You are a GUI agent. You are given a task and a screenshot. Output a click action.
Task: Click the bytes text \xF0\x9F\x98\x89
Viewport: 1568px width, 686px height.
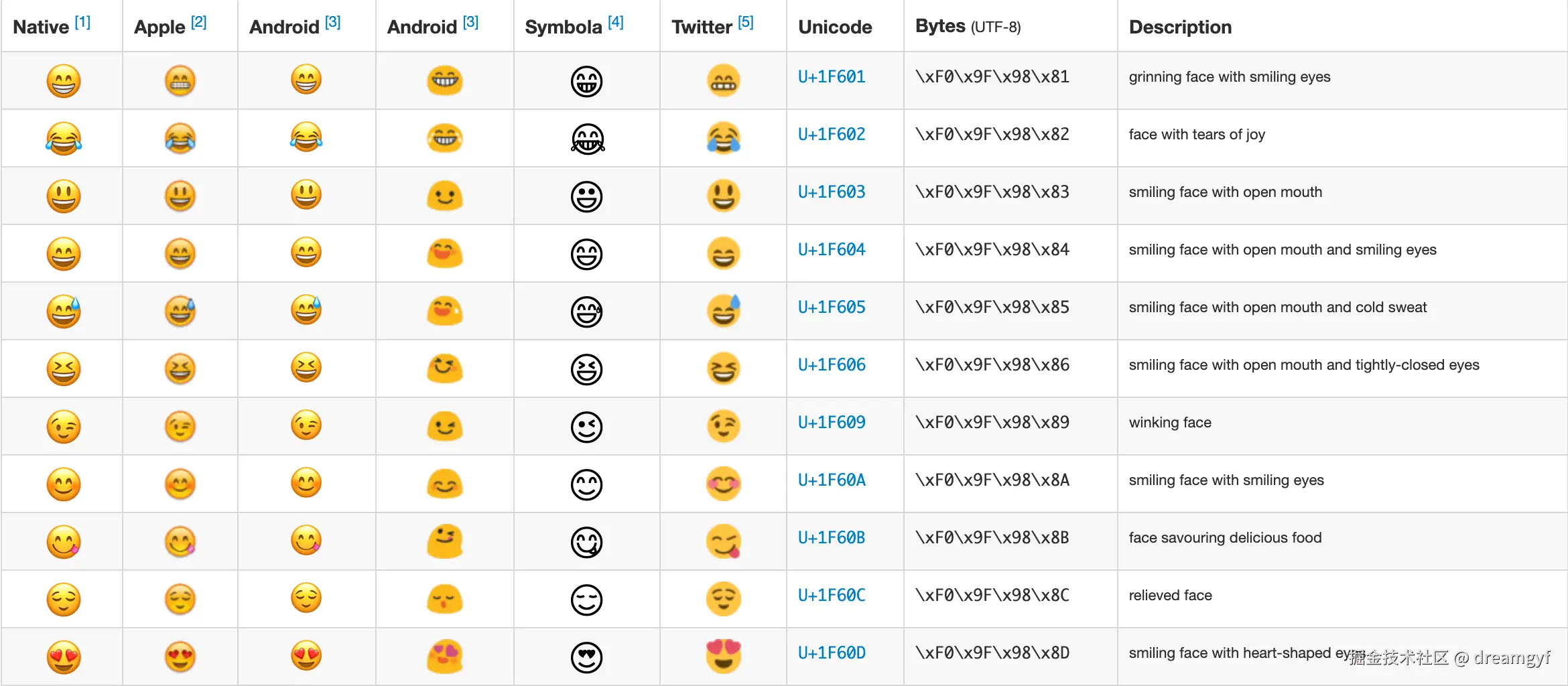pyautogui.click(x=992, y=423)
